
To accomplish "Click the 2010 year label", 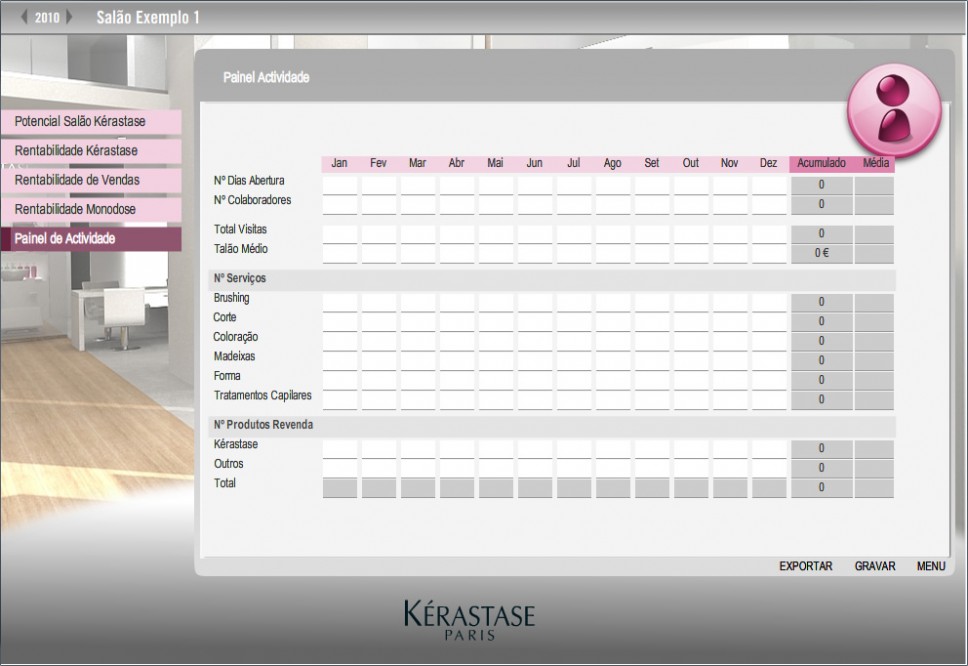I will click(x=47, y=17).
